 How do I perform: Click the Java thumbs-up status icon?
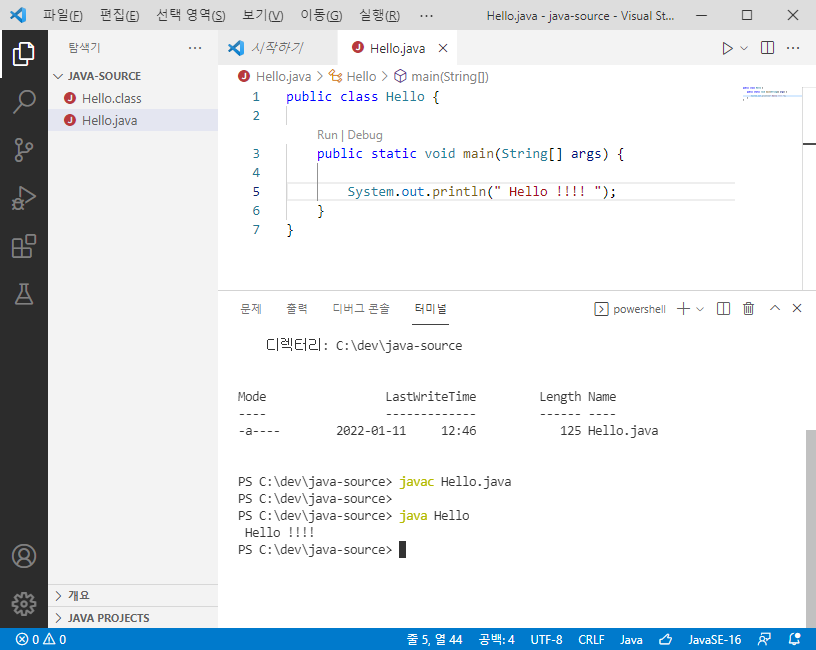point(666,639)
